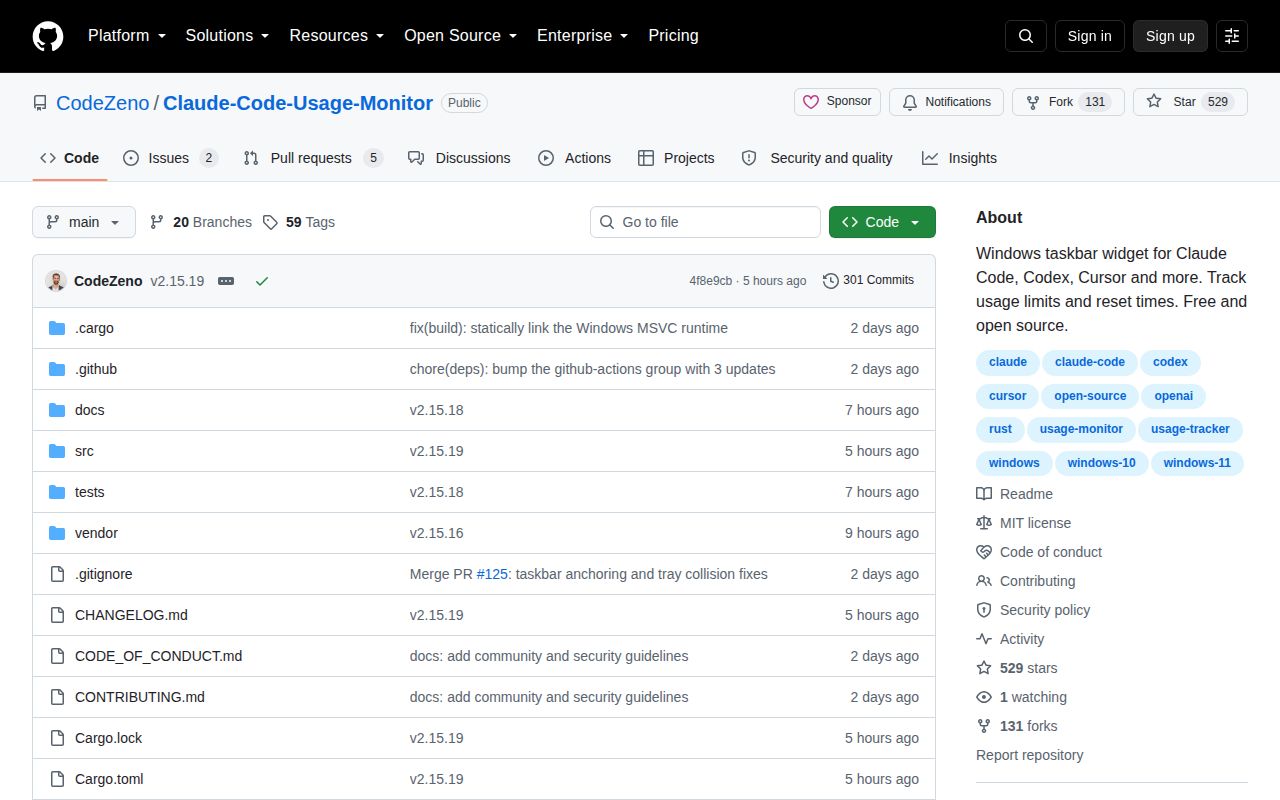This screenshot has width=1280, height=800.
Task: Open Cargo.toml file
Action: click(x=109, y=779)
